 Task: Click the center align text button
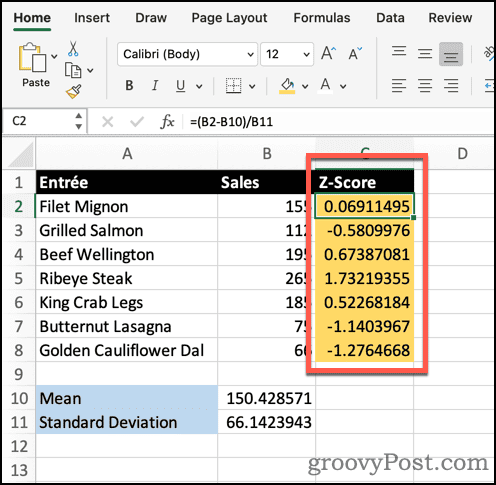pos(425,86)
